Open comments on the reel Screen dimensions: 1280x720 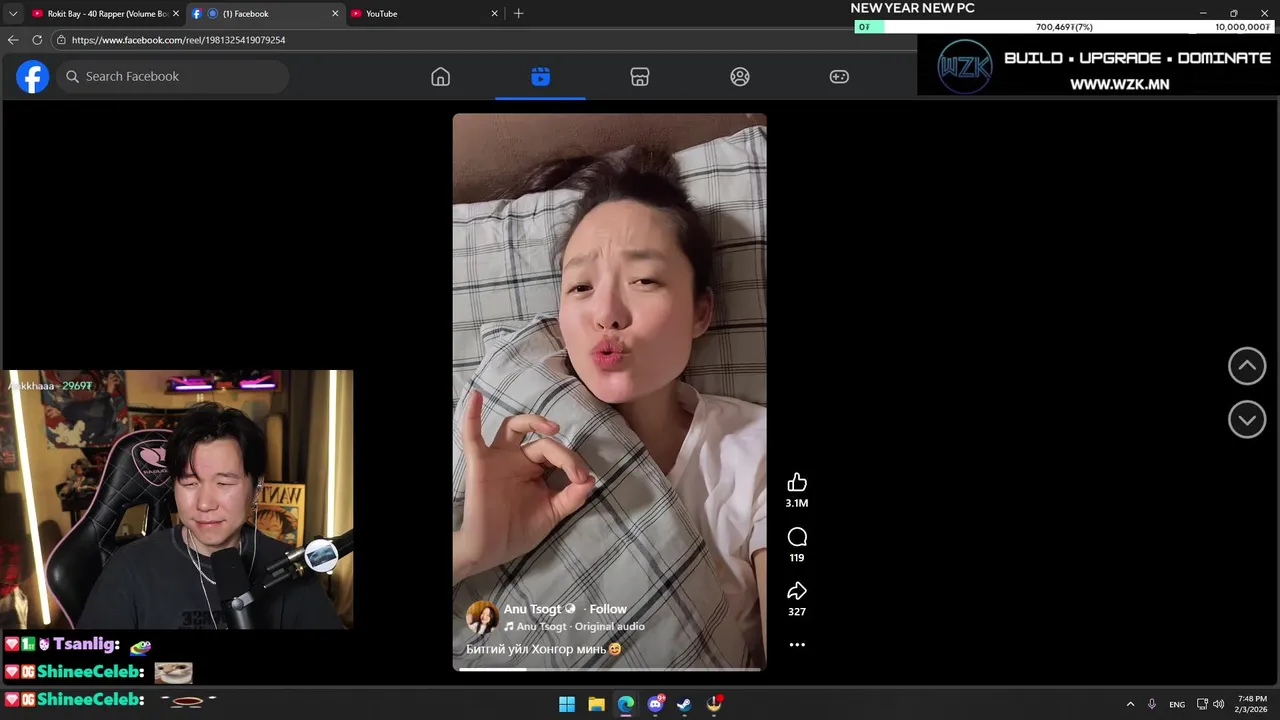797,537
